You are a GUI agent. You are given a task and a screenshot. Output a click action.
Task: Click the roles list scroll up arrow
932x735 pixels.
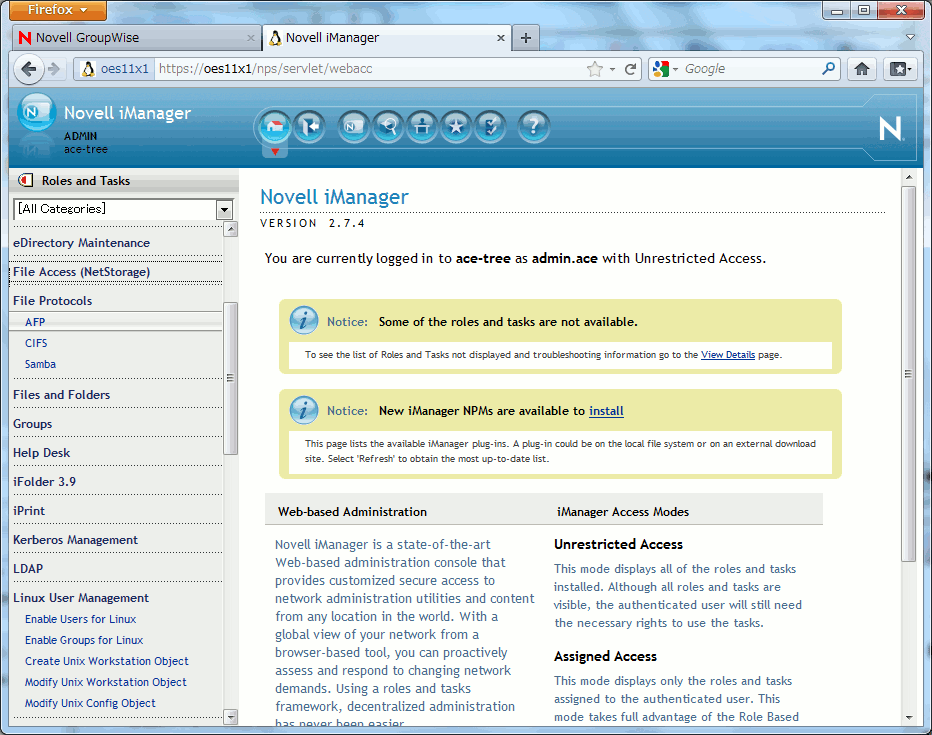click(231, 229)
